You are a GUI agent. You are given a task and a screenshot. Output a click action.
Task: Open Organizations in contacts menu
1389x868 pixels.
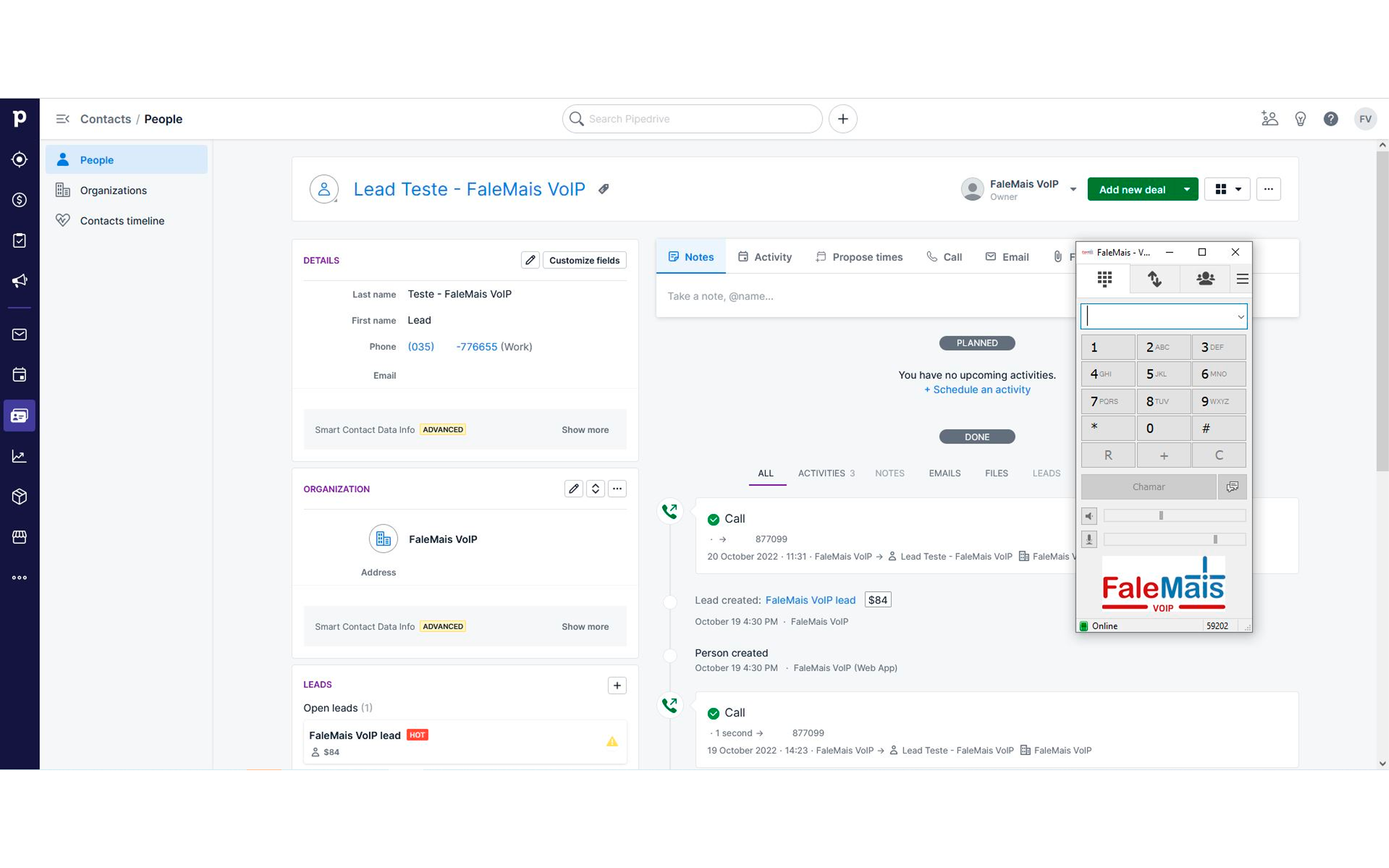(126, 190)
